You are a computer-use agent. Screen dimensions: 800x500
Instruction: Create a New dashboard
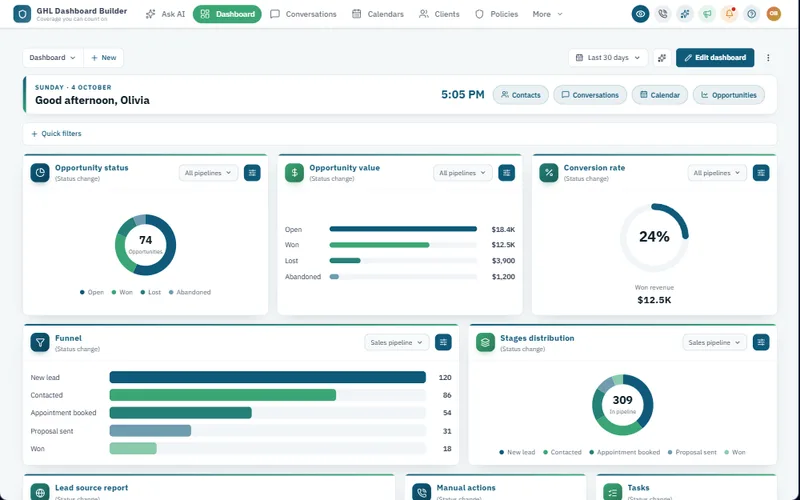[104, 58]
